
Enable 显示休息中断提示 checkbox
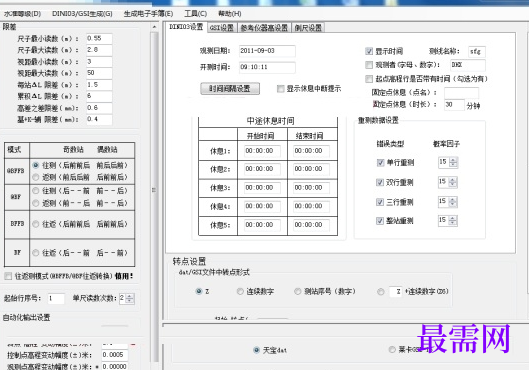coord(280,89)
